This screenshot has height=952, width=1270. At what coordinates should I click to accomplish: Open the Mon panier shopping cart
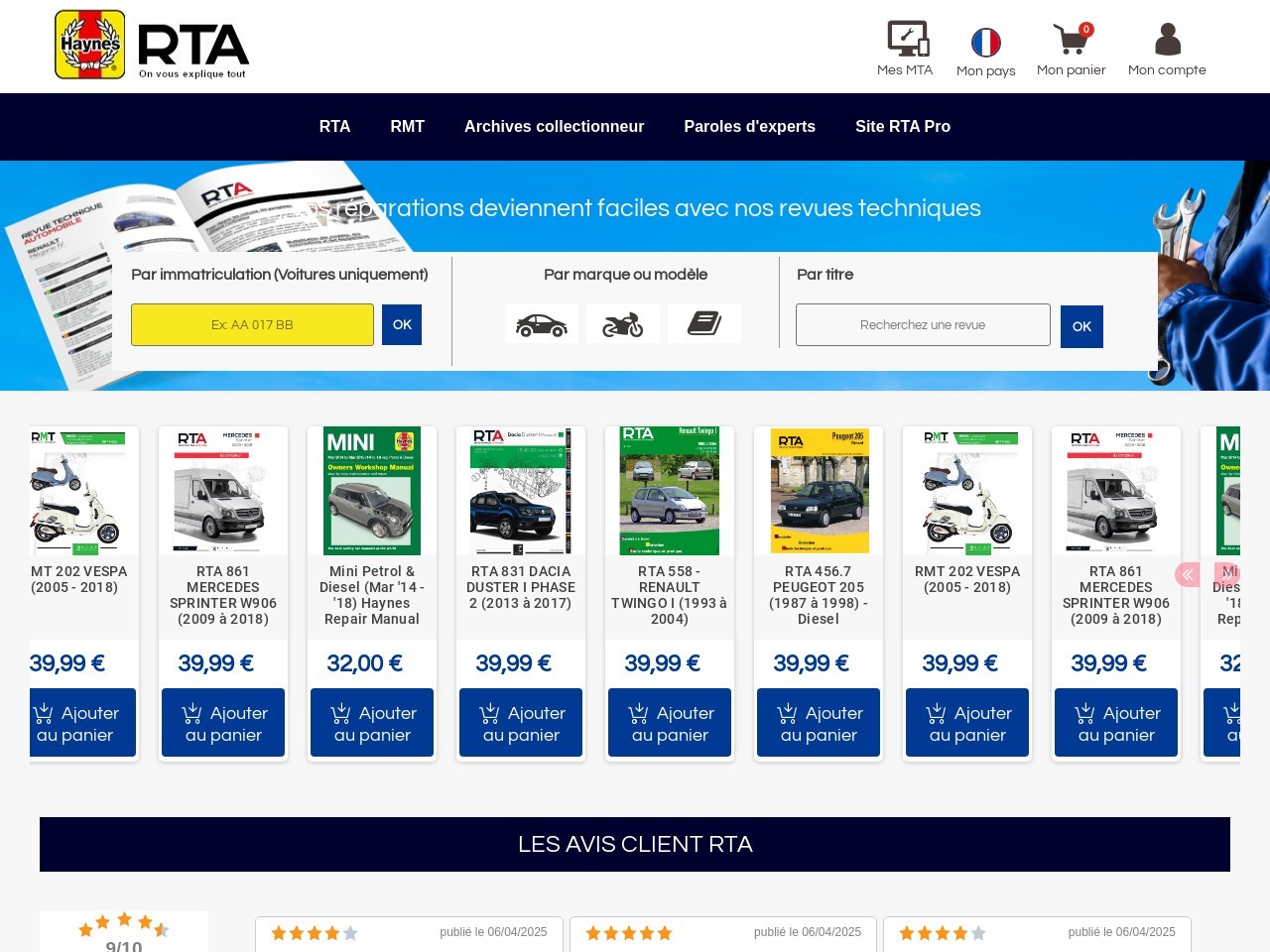click(x=1071, y=49)
